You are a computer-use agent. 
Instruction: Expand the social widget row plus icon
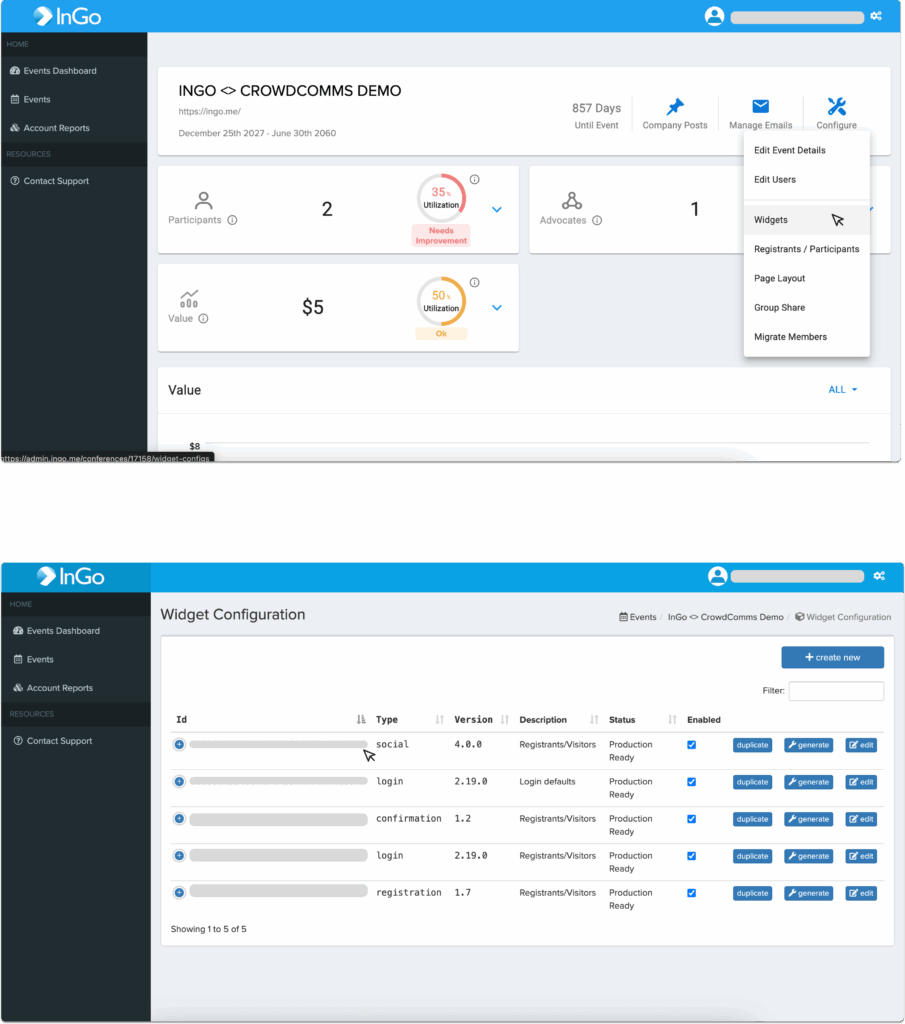(179, 744)
